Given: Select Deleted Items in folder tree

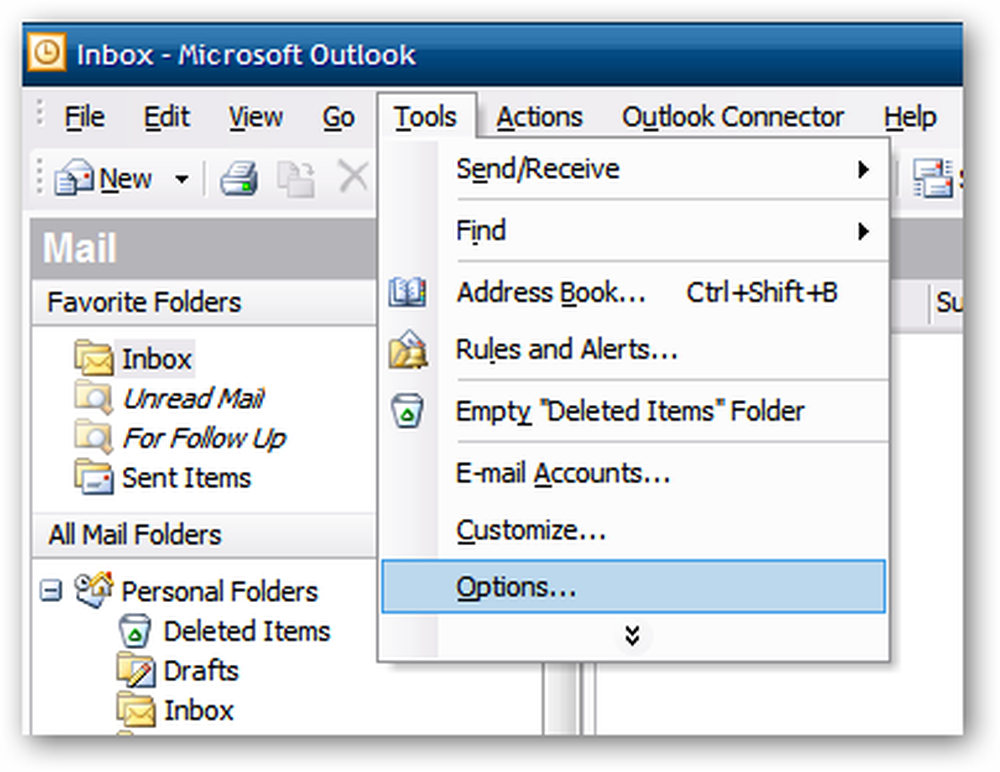Looking at the screenshot, I should point(247,631).
